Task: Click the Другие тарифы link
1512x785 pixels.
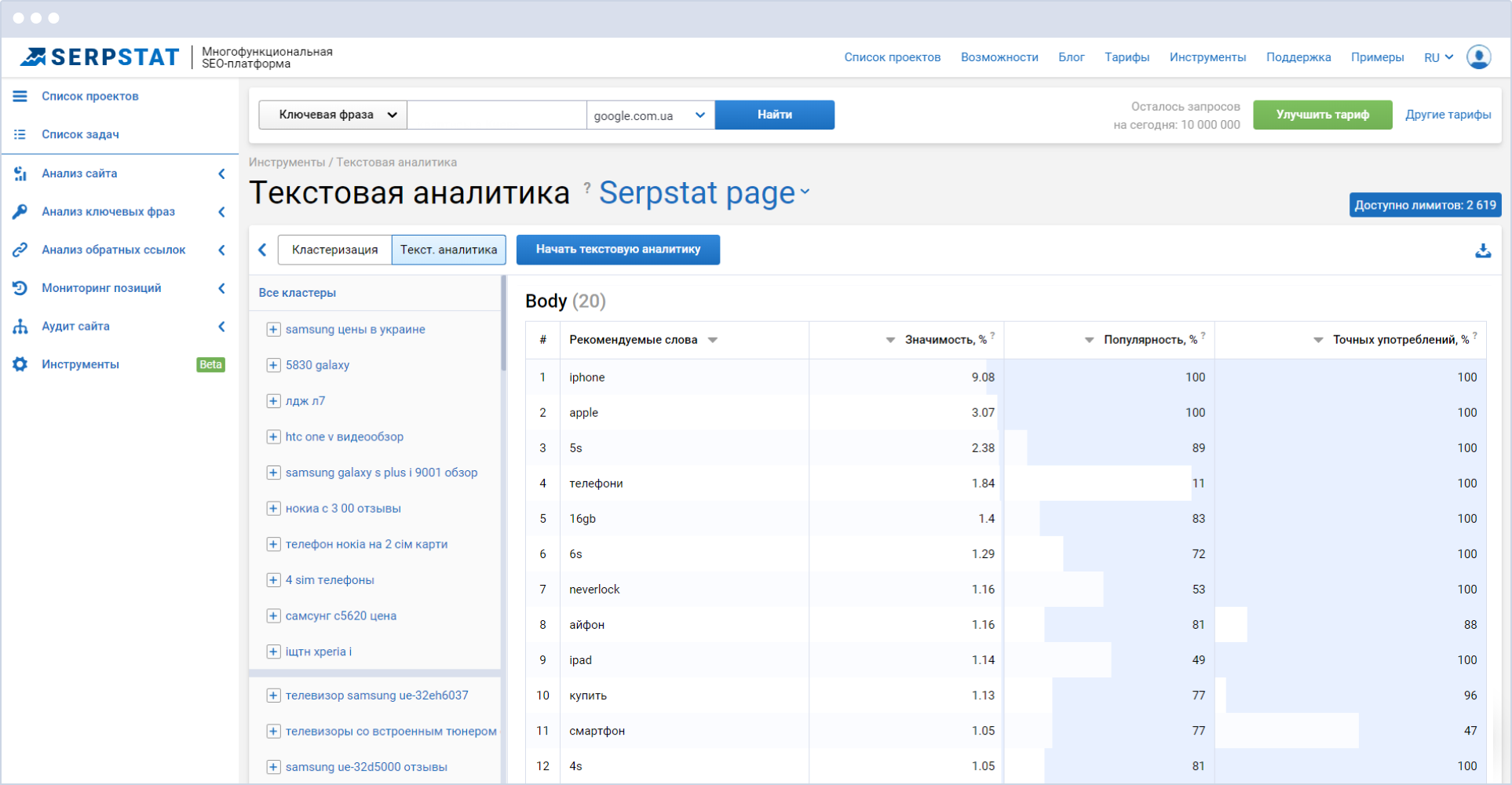Action: click(1448, 115)
